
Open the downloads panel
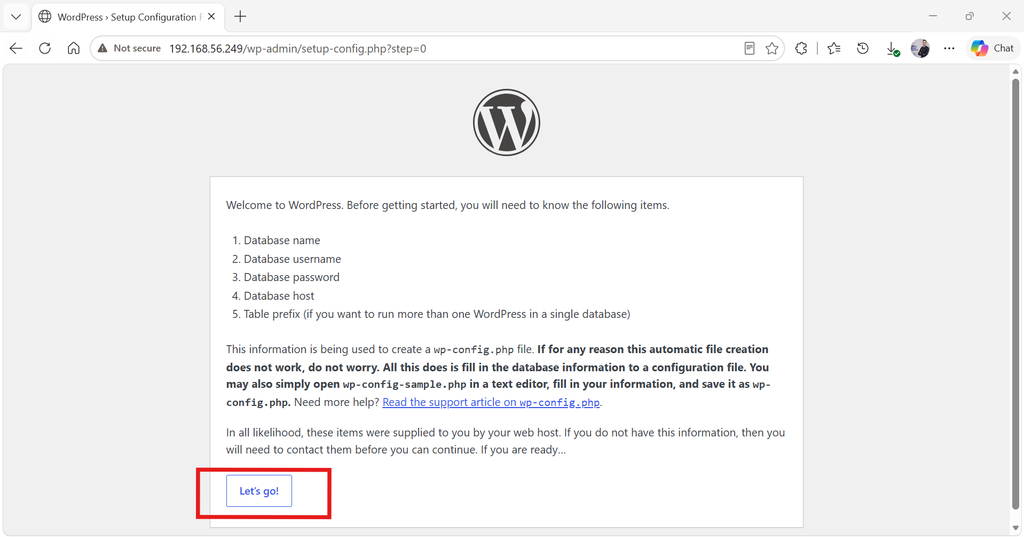tap(892, 48)
